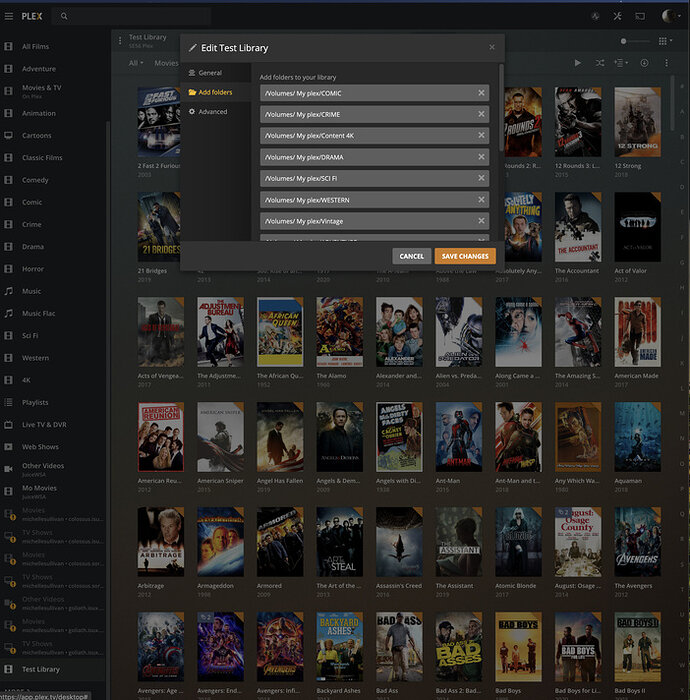Open the Advanced tab in dialog
690x700 pixels.
pyautogui.click(x=212, y=112)
